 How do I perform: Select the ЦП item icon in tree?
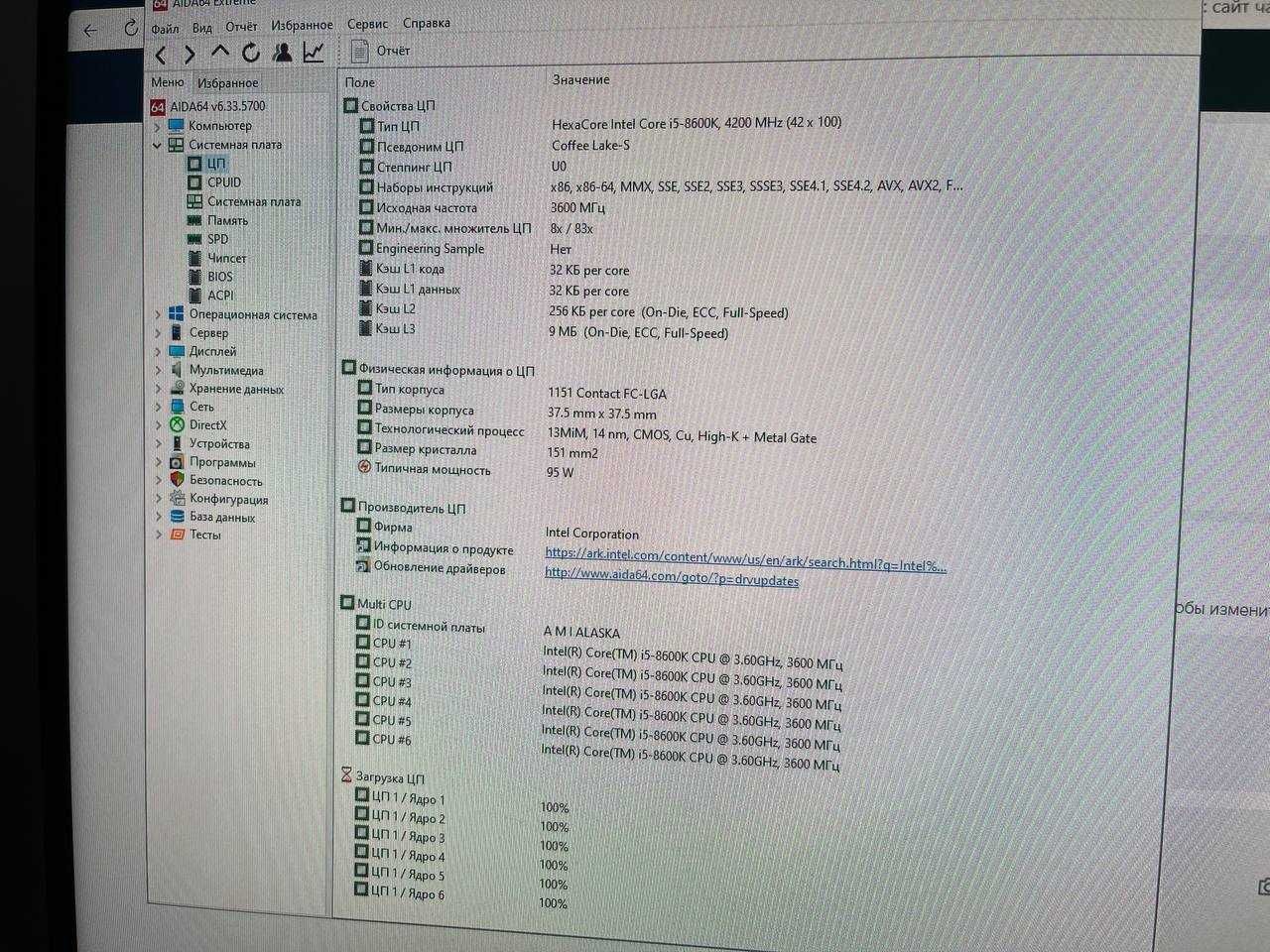click(194, 164)
